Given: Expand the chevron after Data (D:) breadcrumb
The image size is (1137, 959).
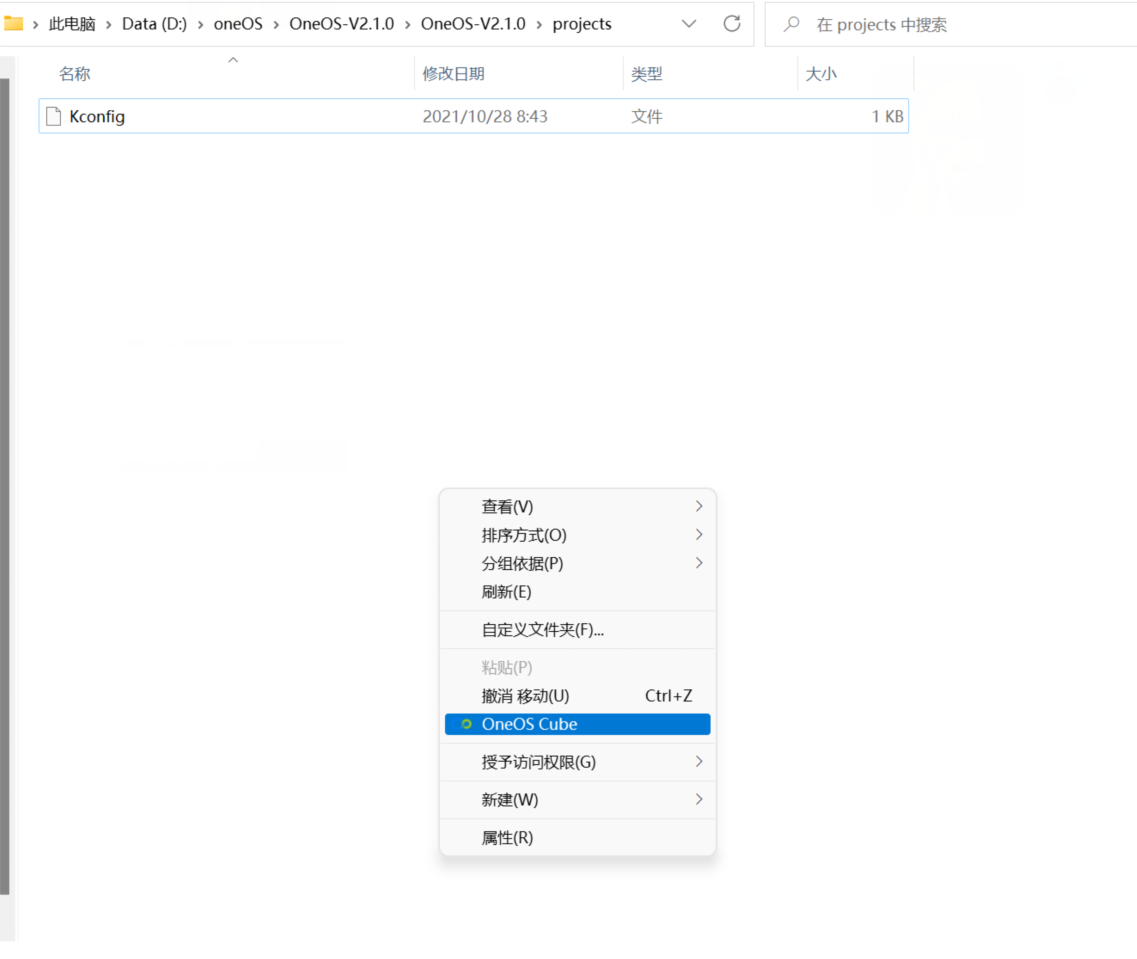Looking at the screenshot, I should pos(200,25).
